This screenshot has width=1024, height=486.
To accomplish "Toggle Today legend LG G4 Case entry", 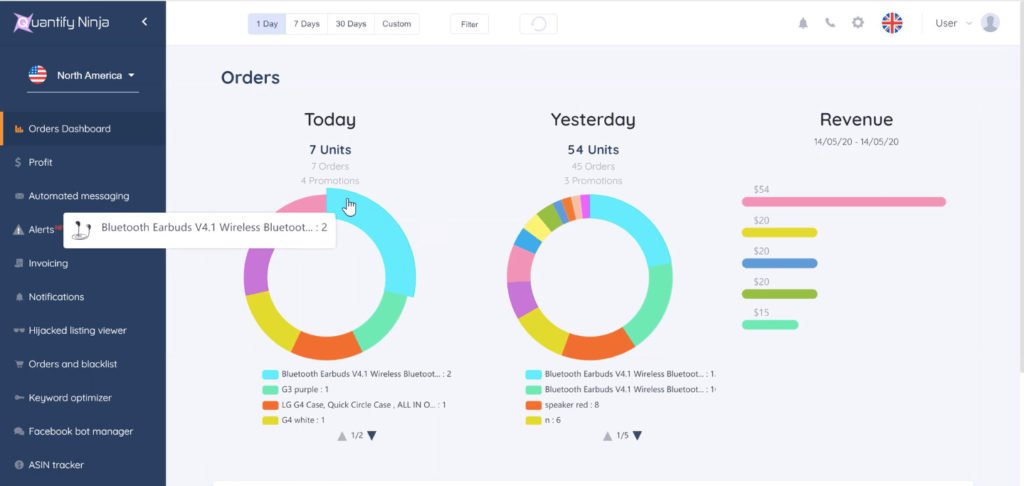I will (355, 405).
